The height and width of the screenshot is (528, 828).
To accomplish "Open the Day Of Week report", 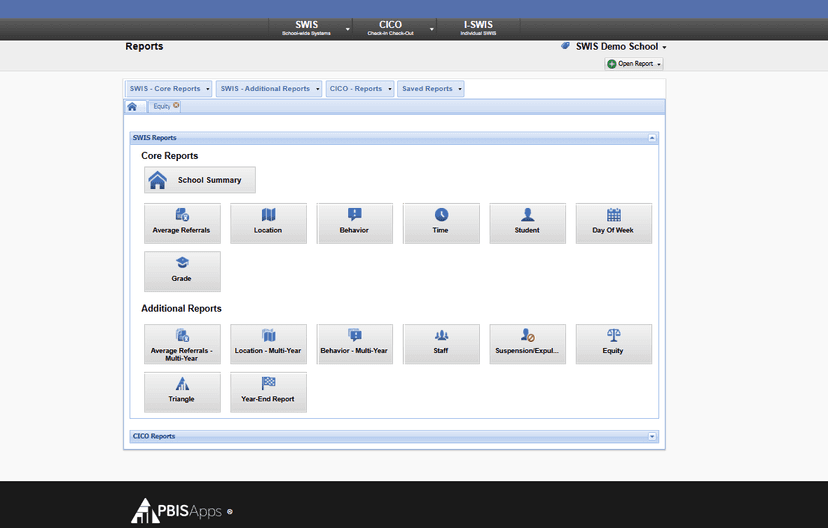I will click(614, 223).
